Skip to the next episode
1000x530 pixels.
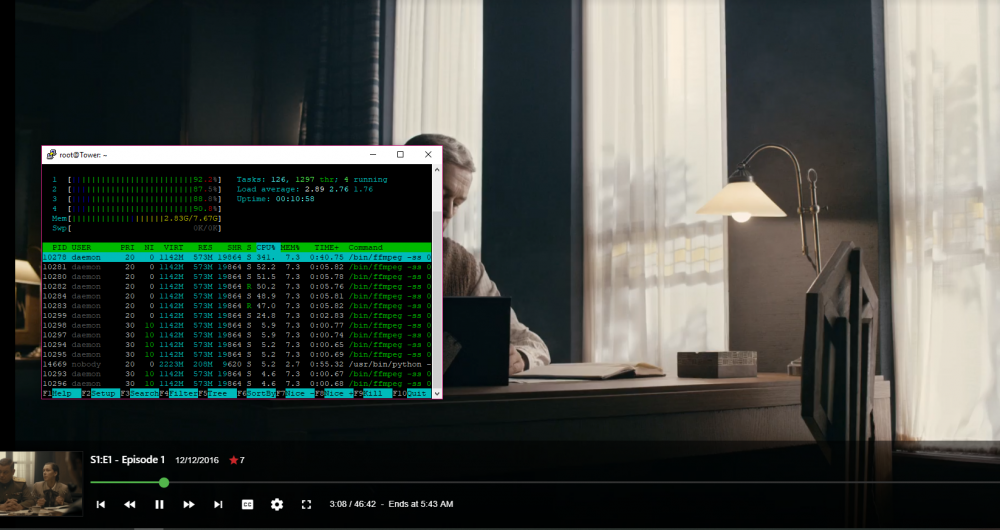(x=218, y=504)
